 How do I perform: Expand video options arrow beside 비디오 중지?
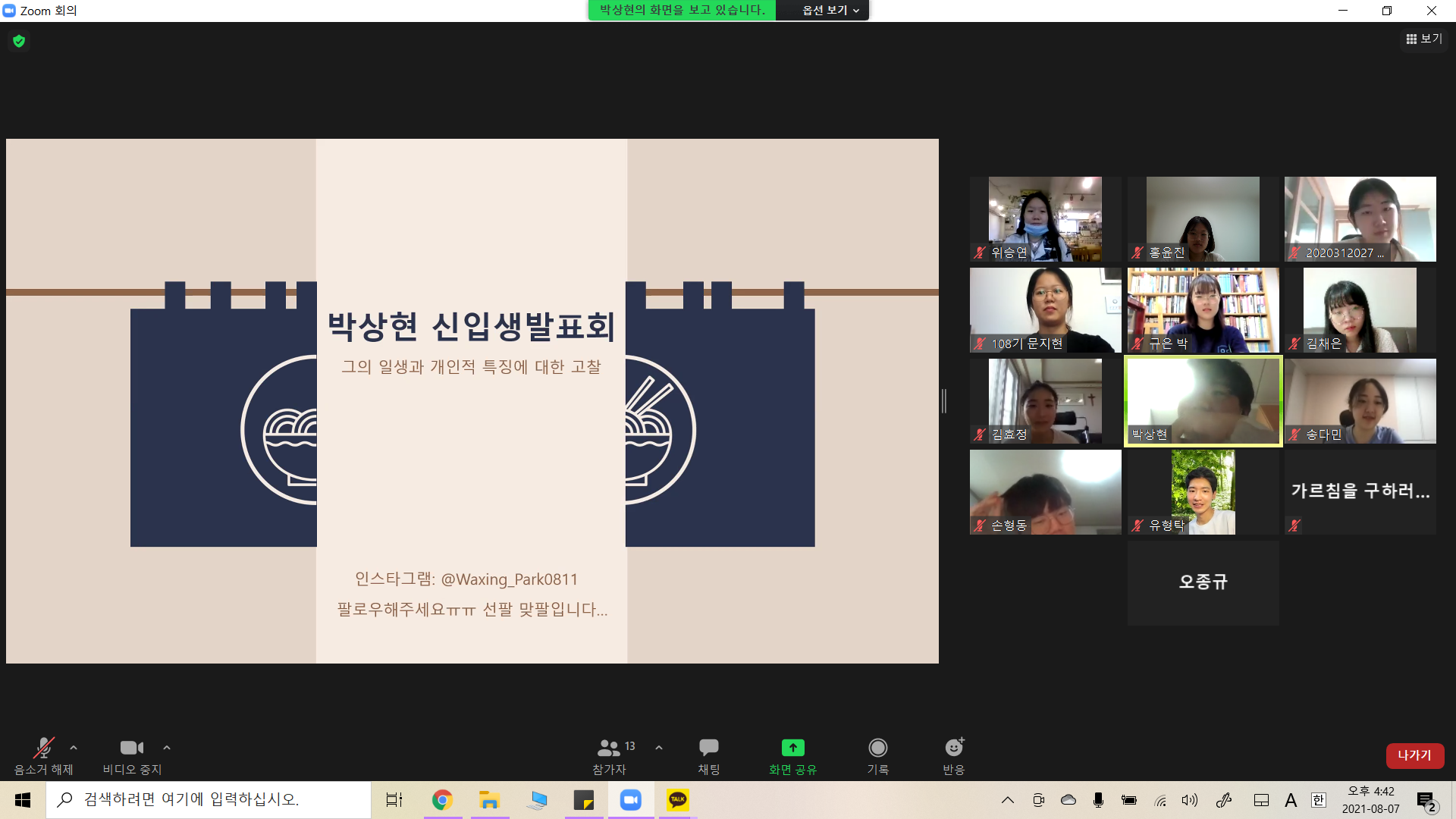point(167,748)
